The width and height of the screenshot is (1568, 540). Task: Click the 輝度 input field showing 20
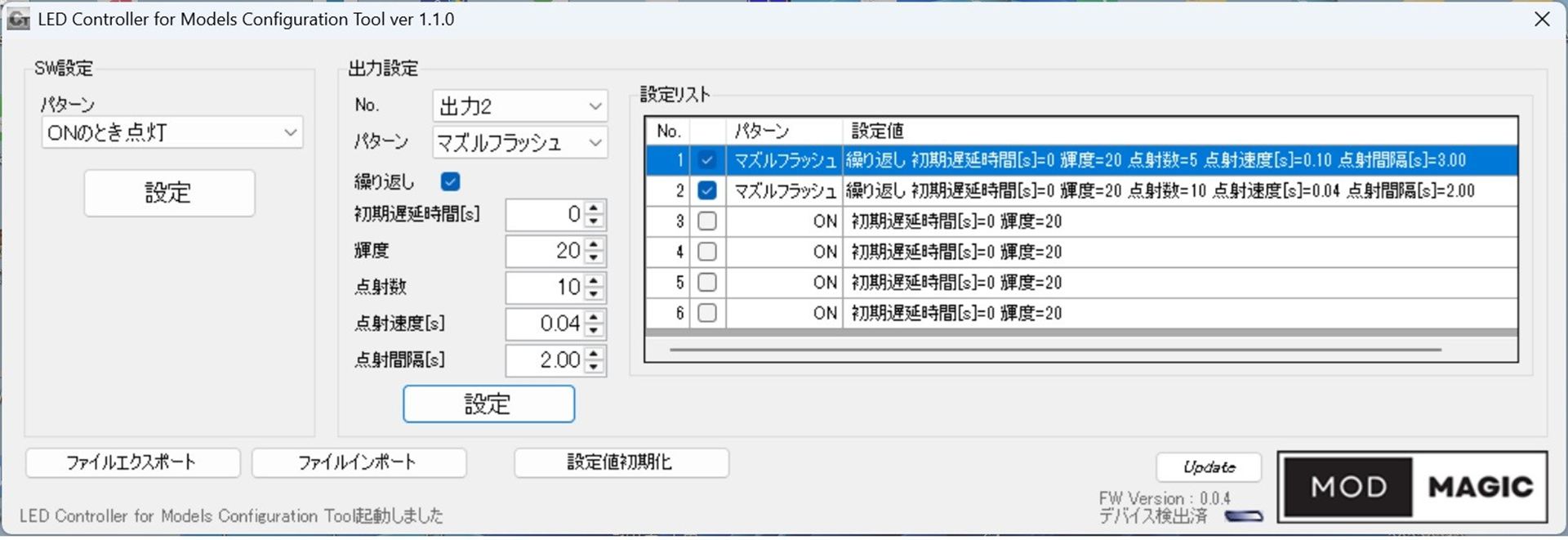point(546,251)
